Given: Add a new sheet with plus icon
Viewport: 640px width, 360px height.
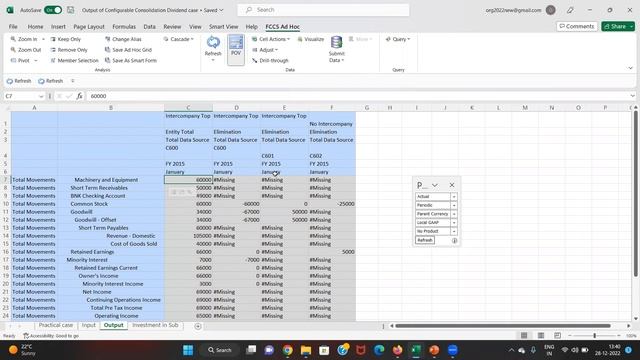Looking at the screenshot, I should [198, 326].
